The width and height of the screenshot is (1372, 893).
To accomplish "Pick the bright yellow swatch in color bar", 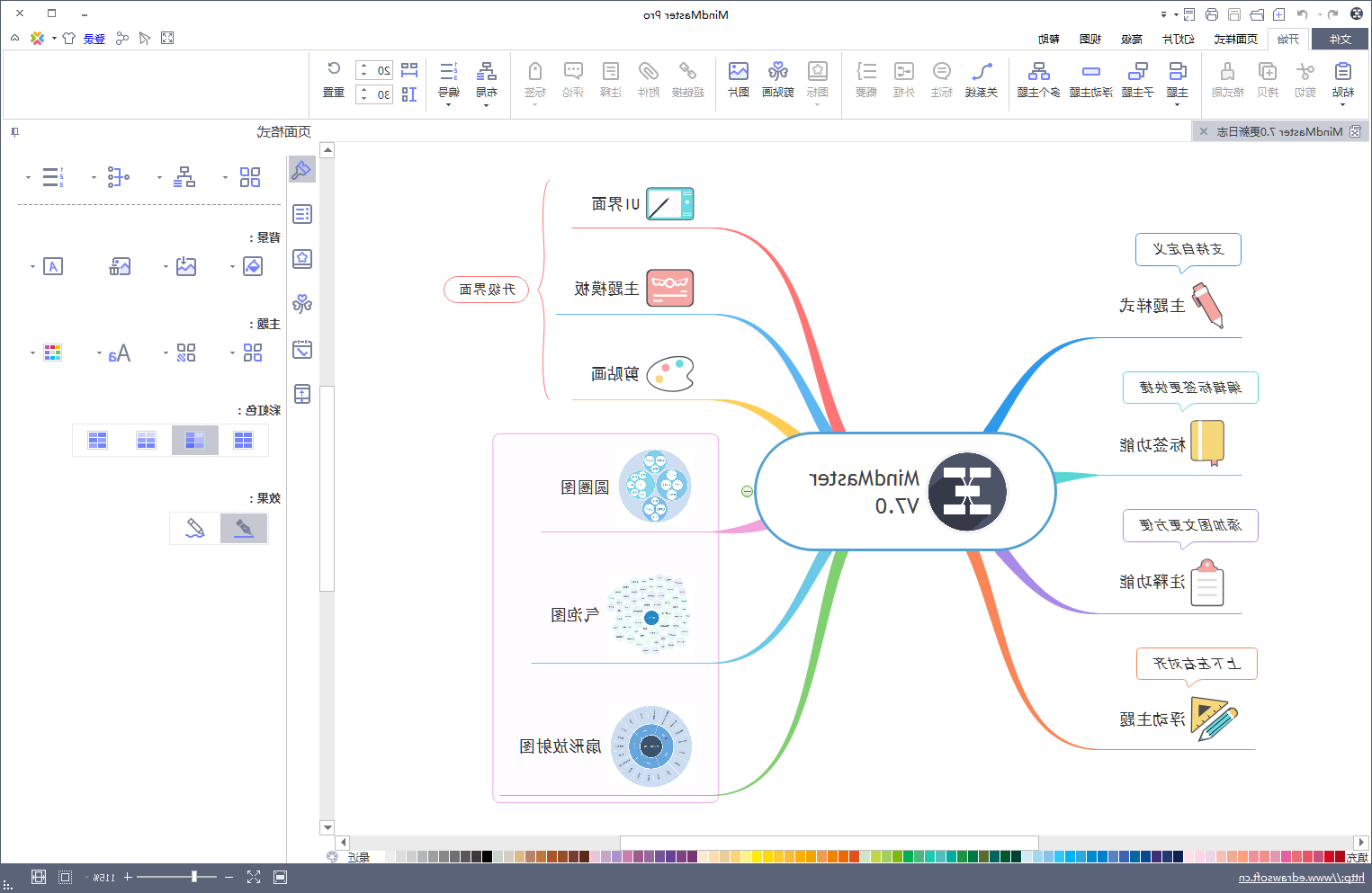I will point(758,857).
